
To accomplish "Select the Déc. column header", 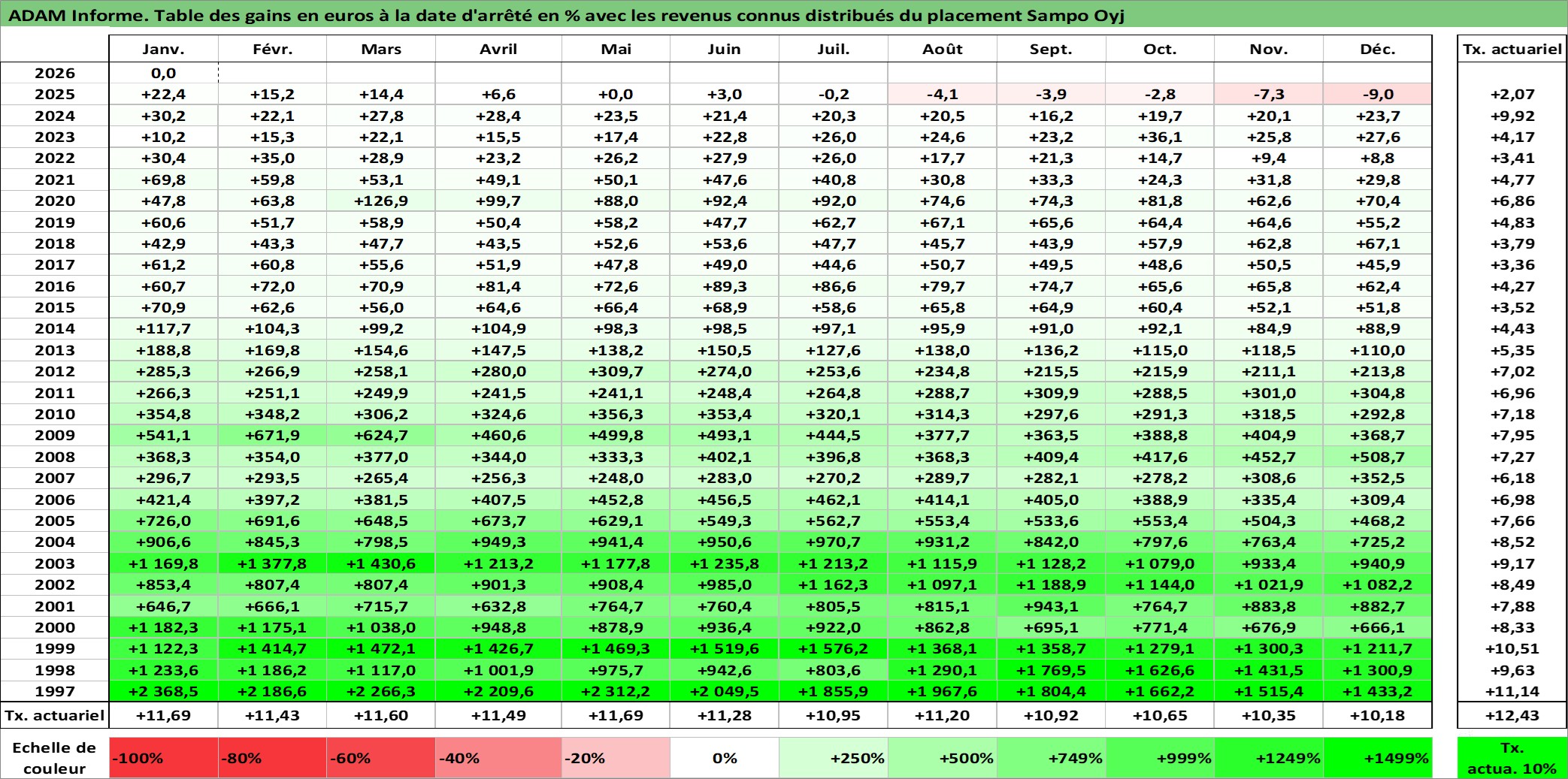I will click(x=1378, y=49).
